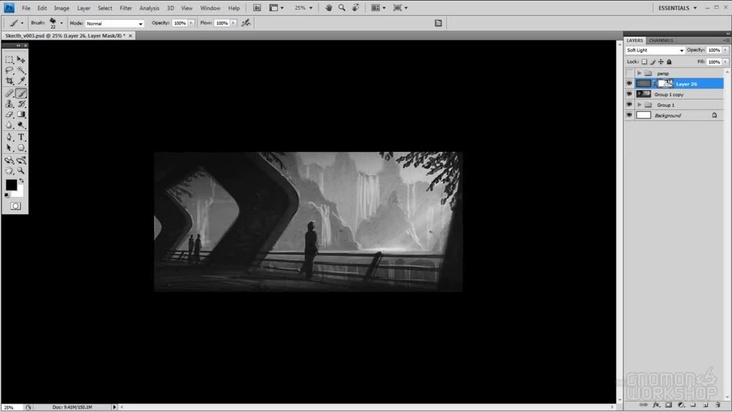
Task: Select the Path Selection tool
Action: click(9, 148)
